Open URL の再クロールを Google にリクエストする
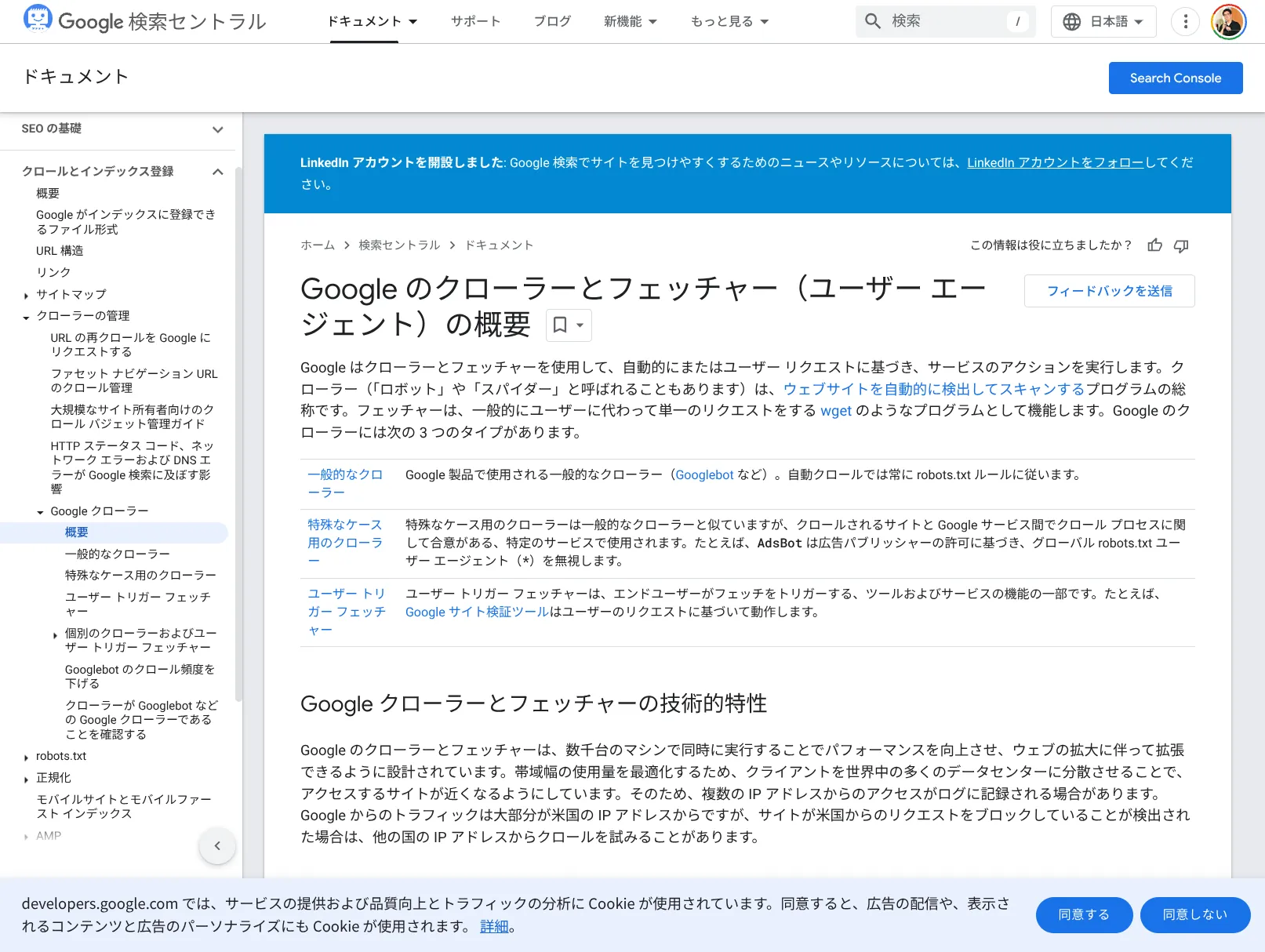 coord(130,345)
